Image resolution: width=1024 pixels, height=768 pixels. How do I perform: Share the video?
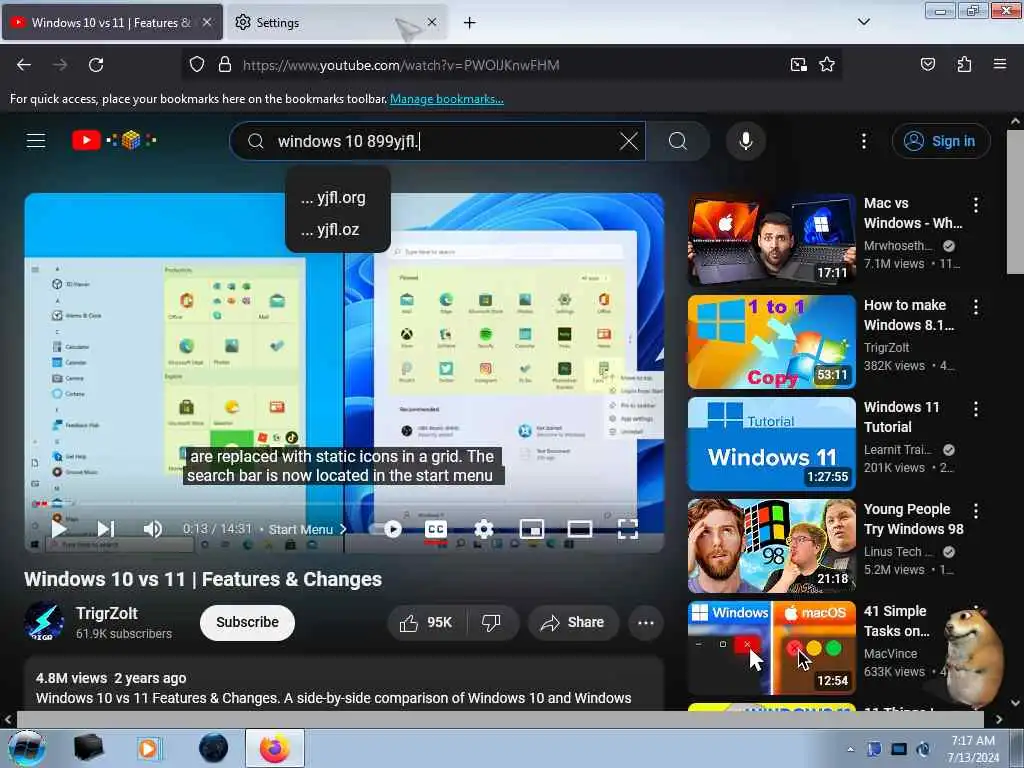coord(572,622)
